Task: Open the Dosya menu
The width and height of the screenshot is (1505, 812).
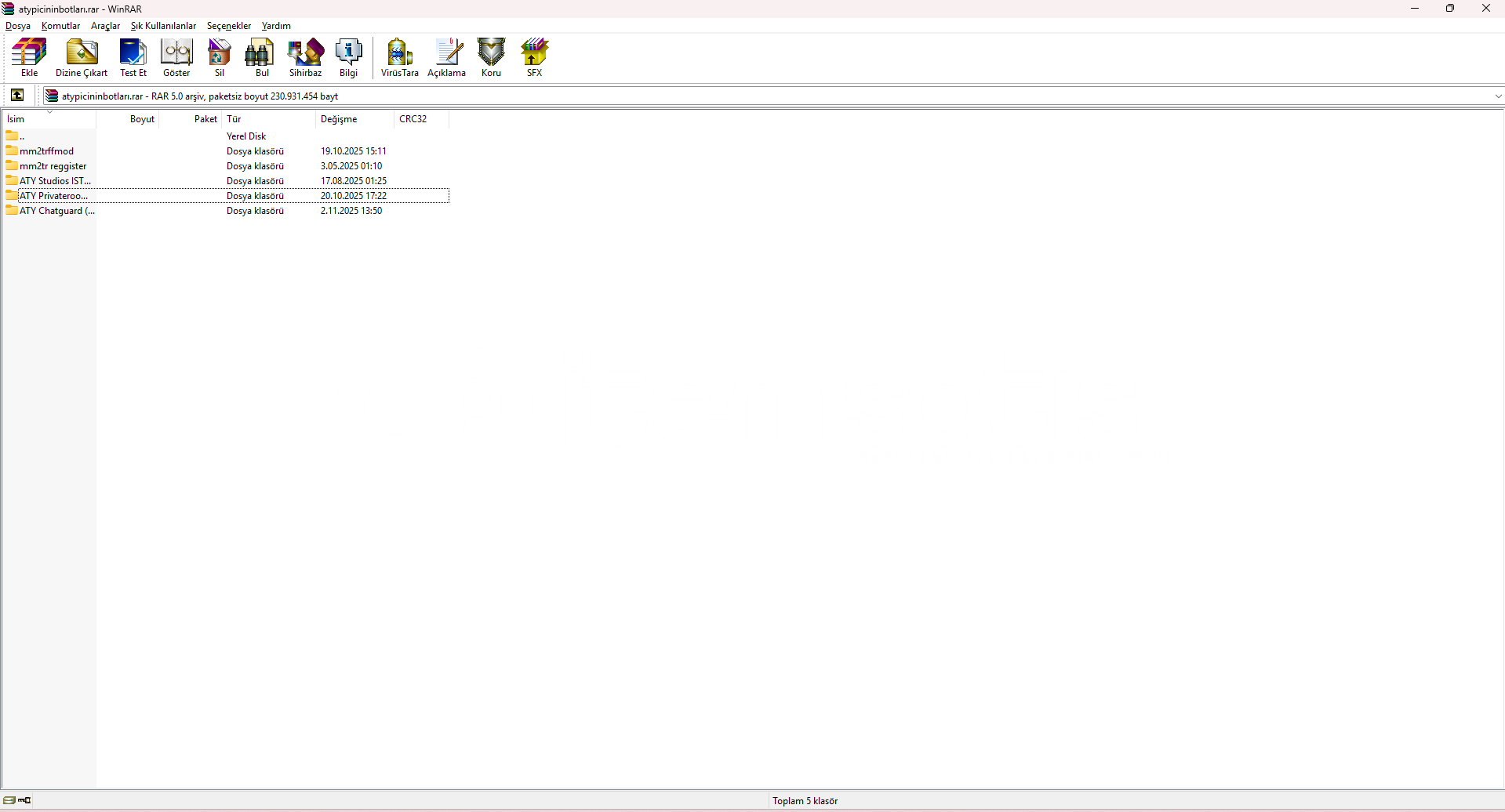Action: (18, 26)
